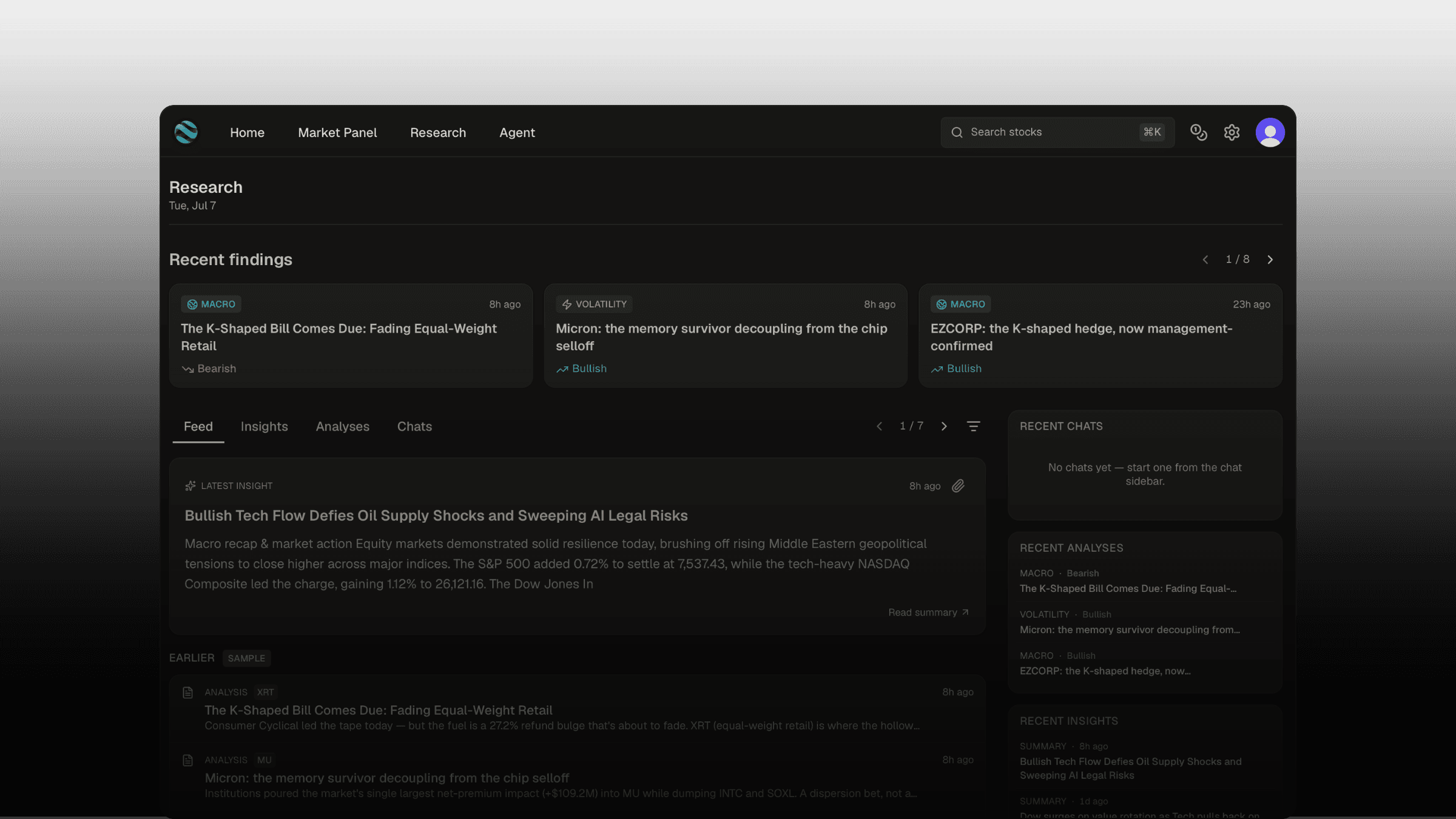Switch to the Insights tab
Viewport: 1456px width, 819px height.
coord(265,426)
